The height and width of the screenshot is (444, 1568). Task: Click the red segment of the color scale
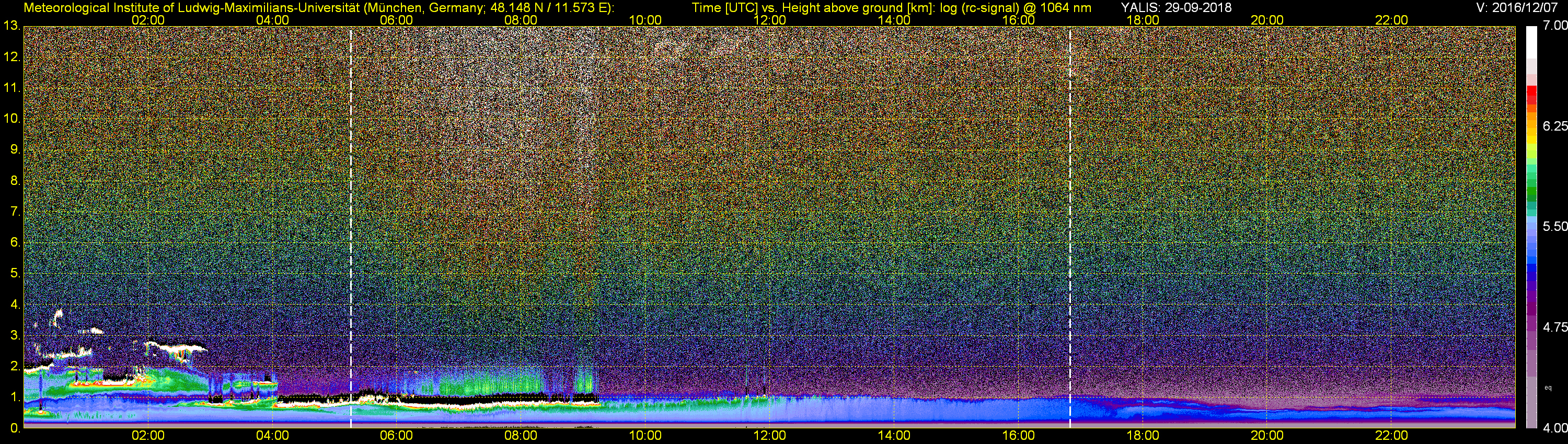pos(1531,95)
